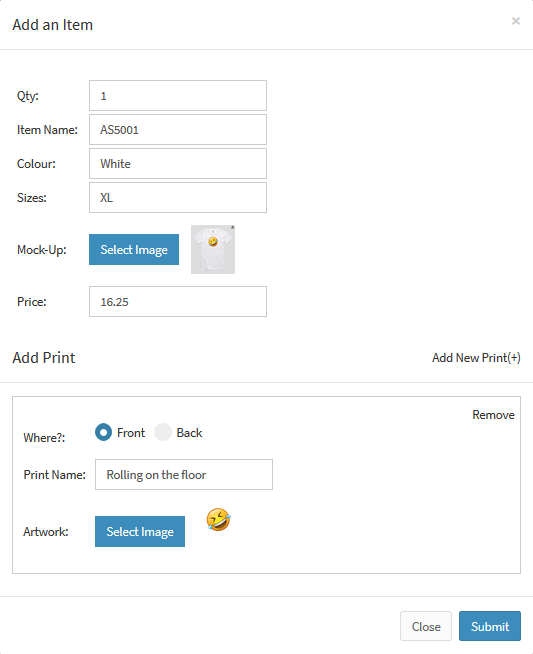Click the Qty input field
The image size is (533, 654).
coord(178,96)
